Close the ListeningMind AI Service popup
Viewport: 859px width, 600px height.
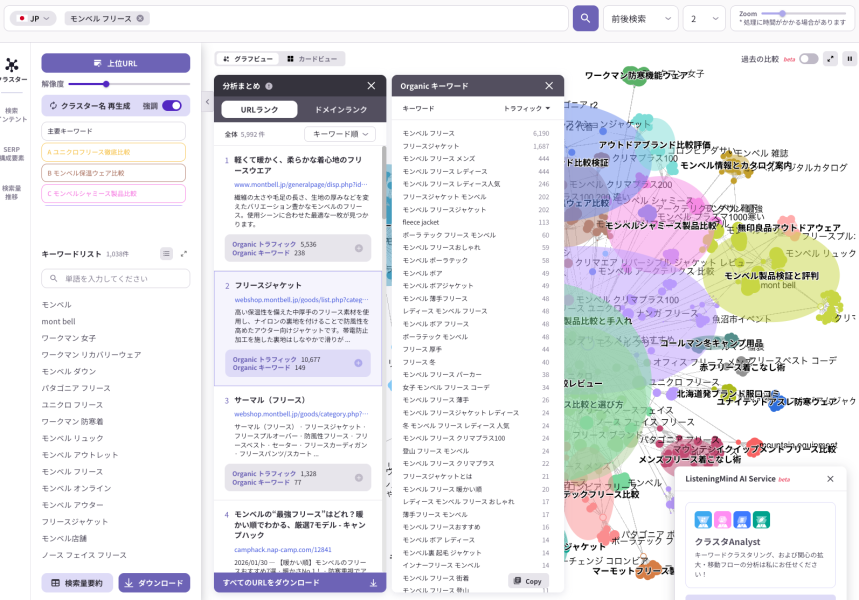(x=830, y=479)
